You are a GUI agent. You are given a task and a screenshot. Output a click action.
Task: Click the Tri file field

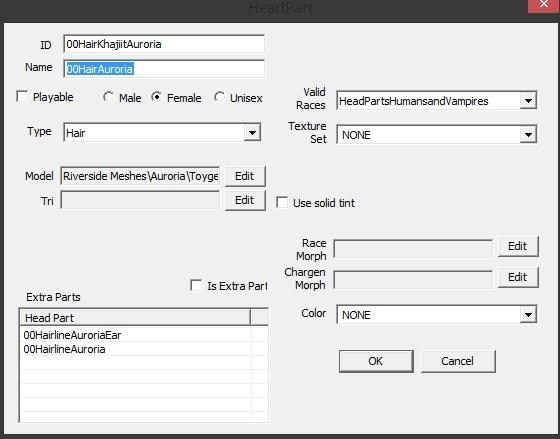140,200
